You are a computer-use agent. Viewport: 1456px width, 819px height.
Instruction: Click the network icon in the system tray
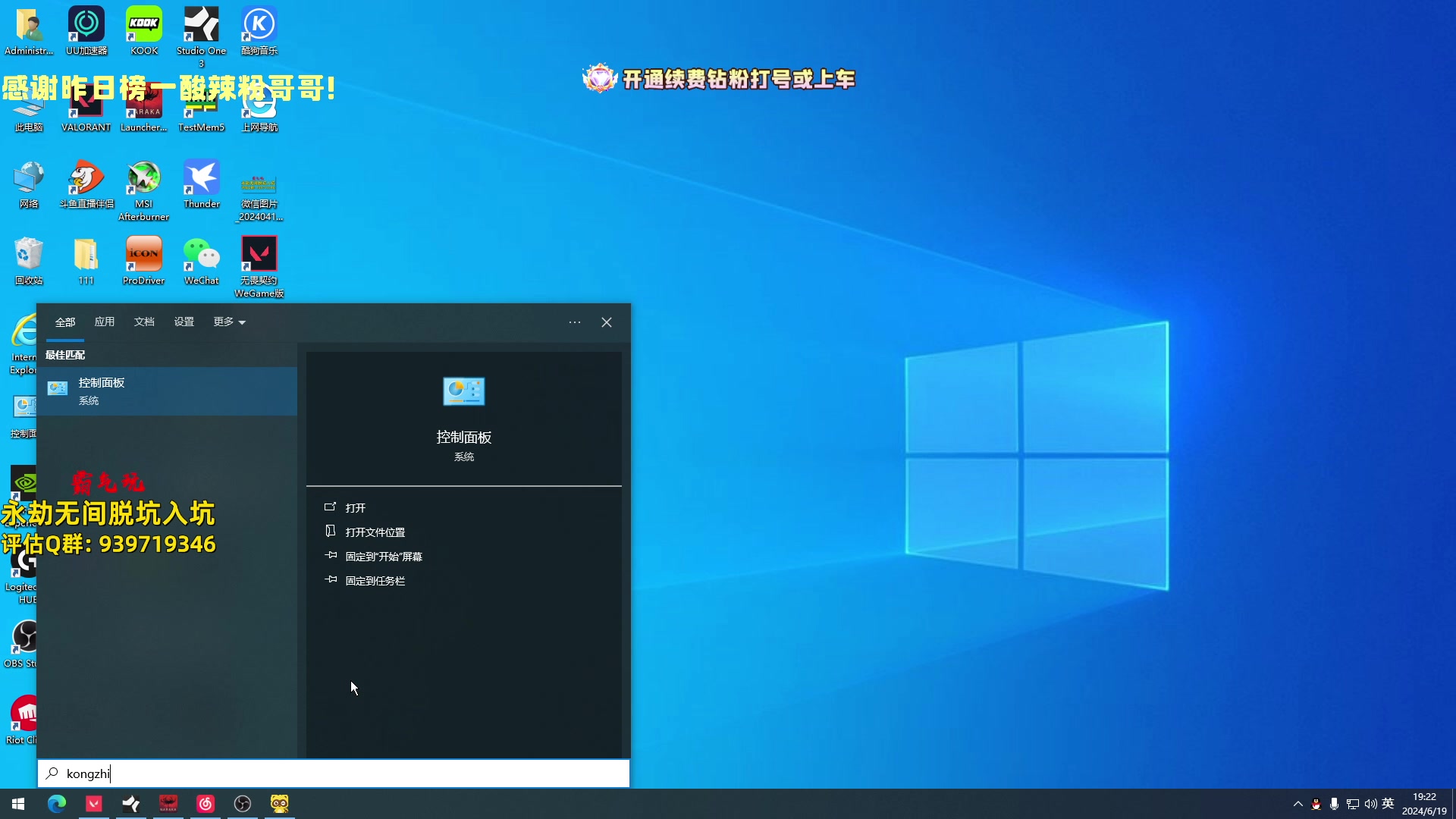click(1352, 804)
